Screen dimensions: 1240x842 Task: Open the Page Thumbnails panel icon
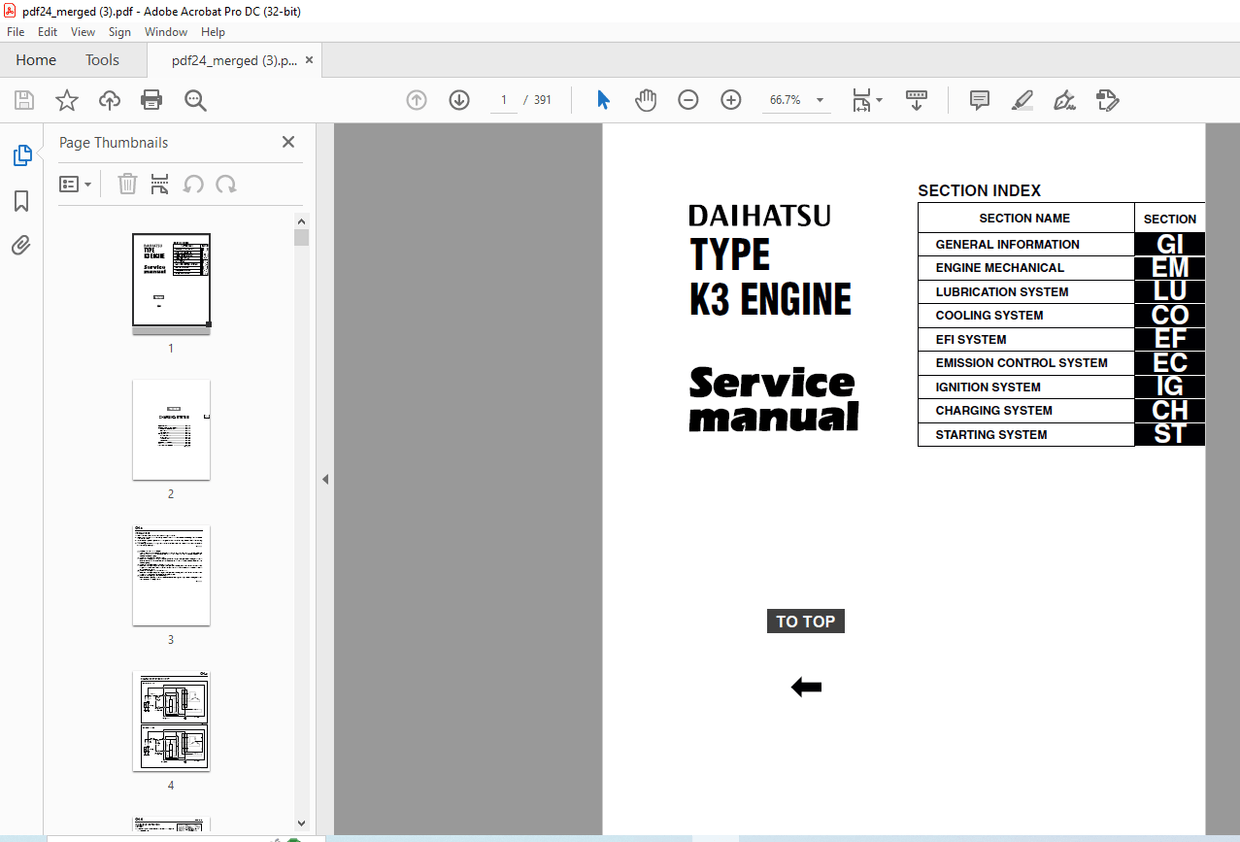[22, 155]
